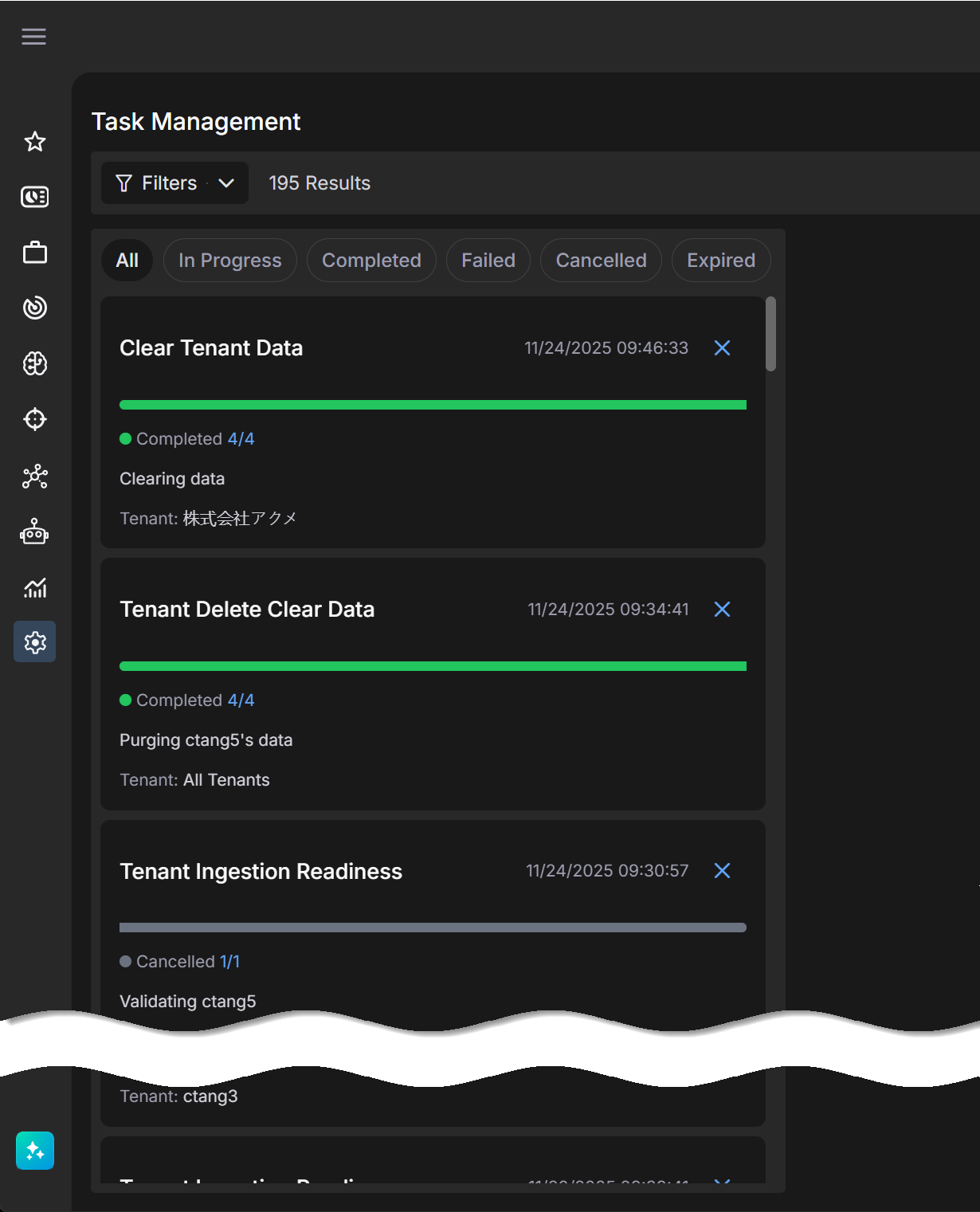
Task: Show only Completed tasks
Action: 371,261
